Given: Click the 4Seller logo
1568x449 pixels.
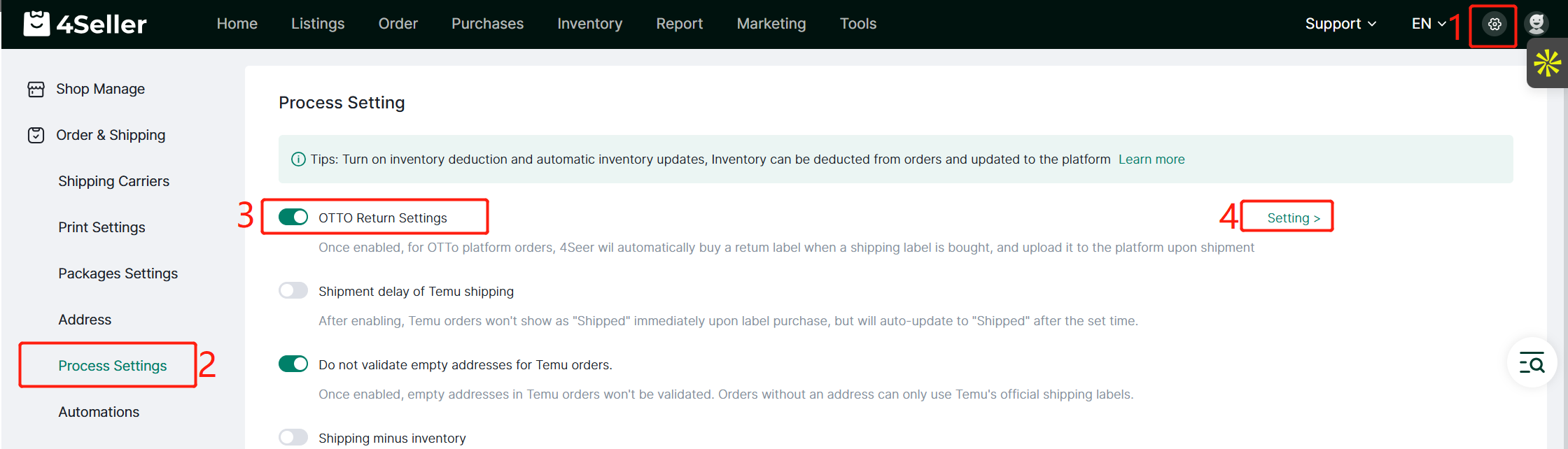Looking at the screenshot, I should pos(85,24).
